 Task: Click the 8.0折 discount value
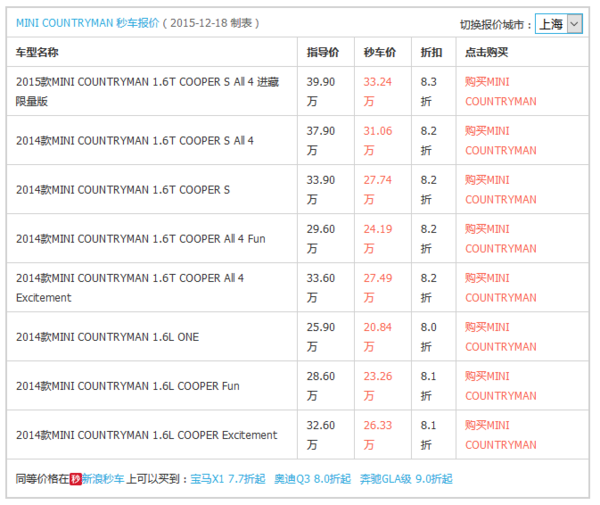click(429, 337)
